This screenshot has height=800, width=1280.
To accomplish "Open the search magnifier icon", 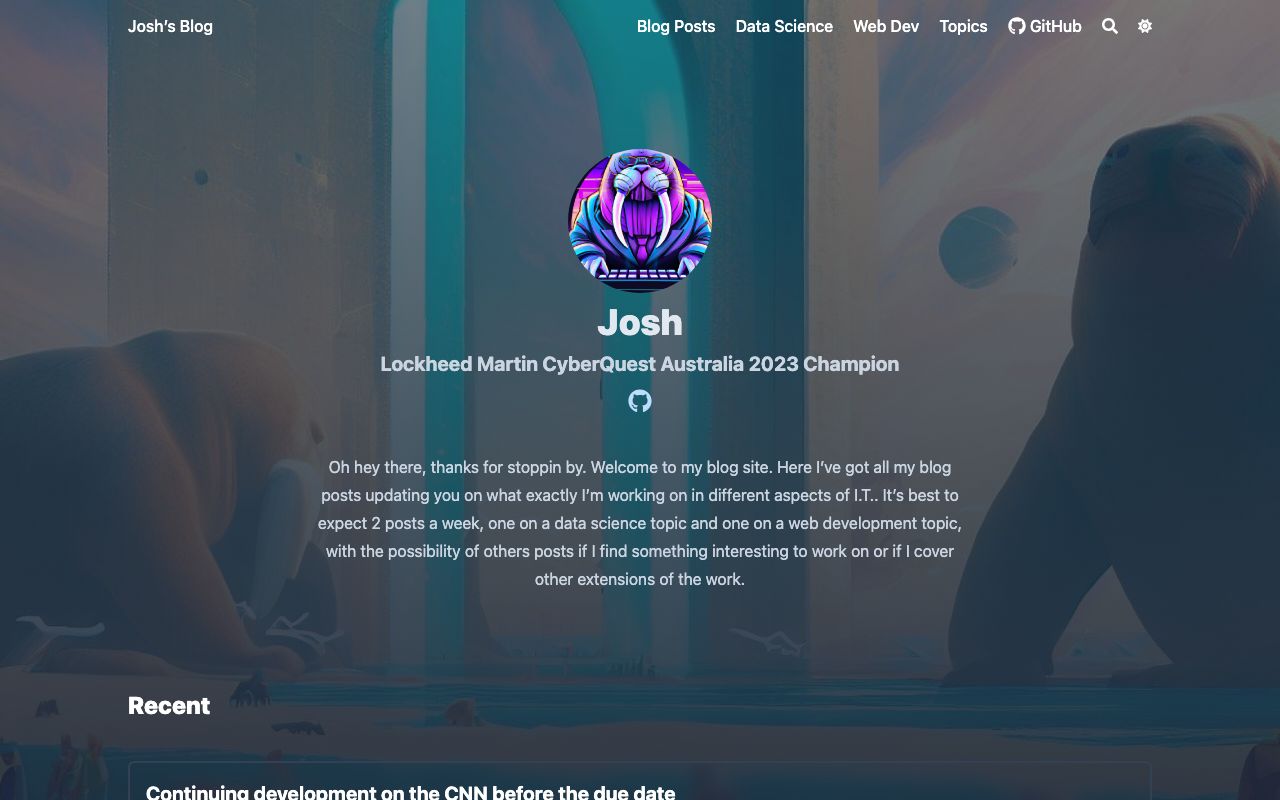I will click(x=1110, y=26).
